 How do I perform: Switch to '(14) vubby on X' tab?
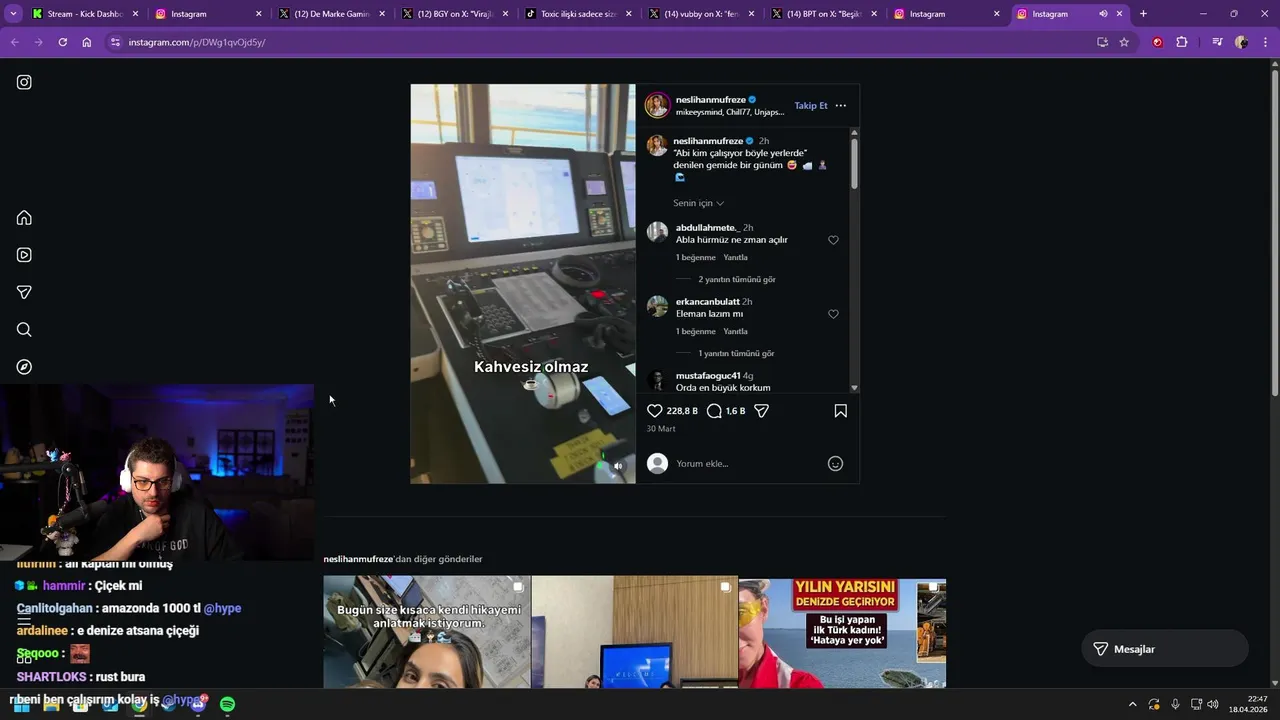pos(701,14)
